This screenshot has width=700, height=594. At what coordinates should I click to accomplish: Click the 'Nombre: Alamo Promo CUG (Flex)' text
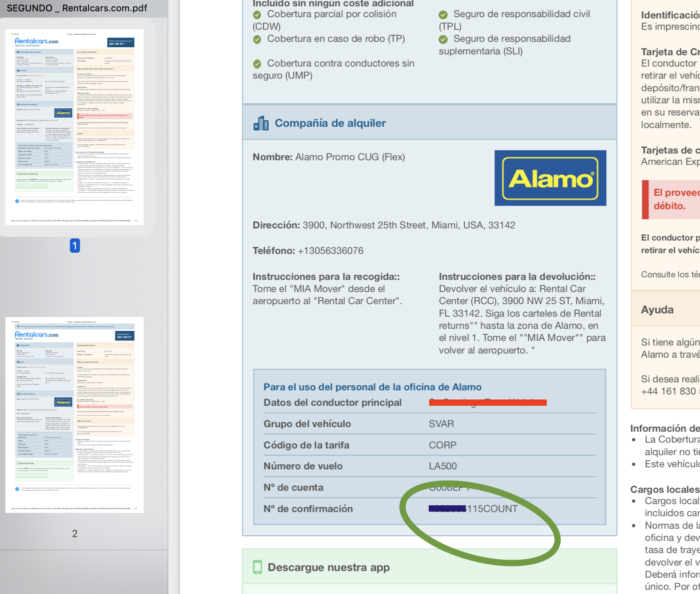click(329, 157)
